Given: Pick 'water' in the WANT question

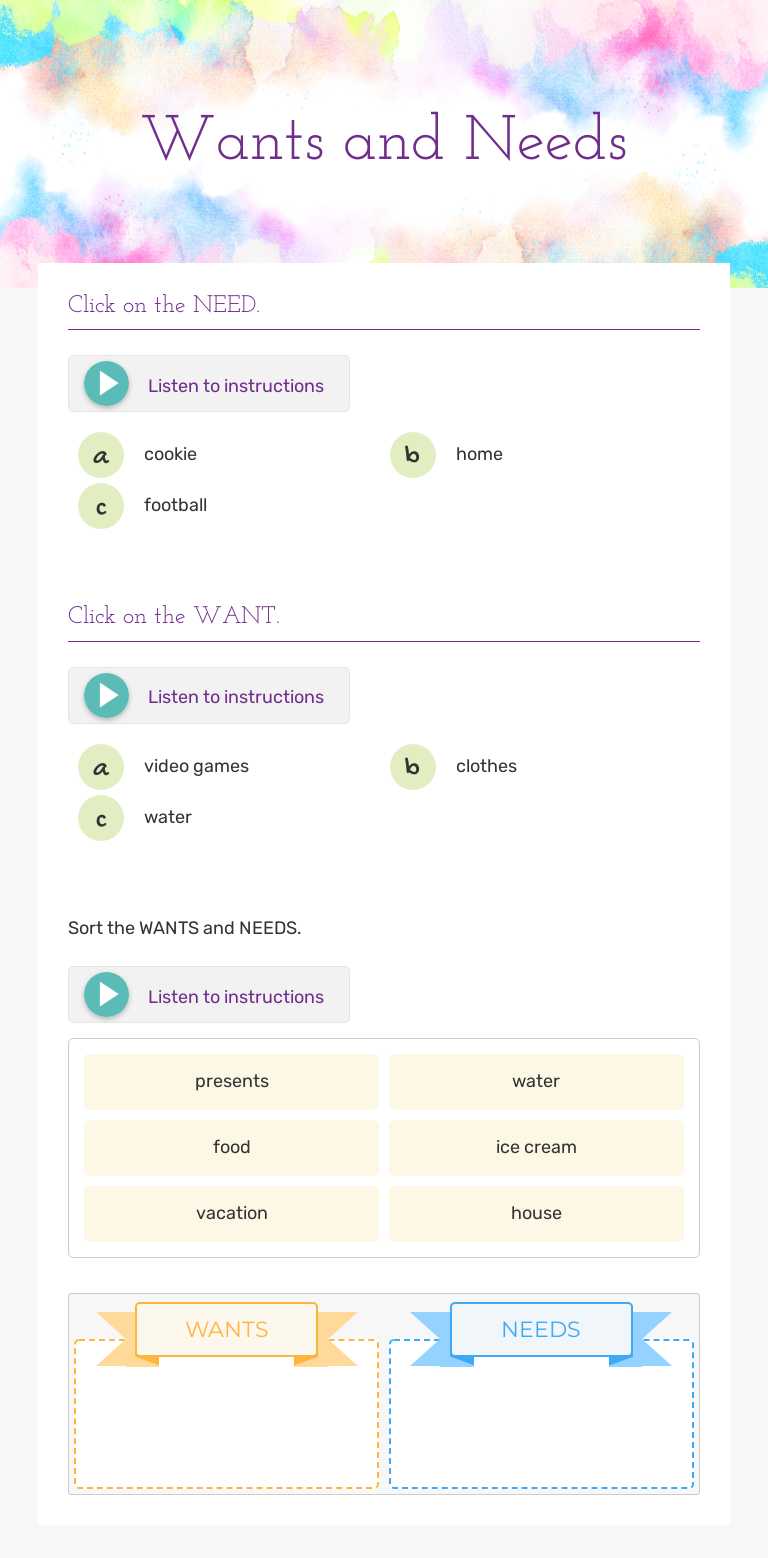Looking at the screenshot, I should [167, 817].
